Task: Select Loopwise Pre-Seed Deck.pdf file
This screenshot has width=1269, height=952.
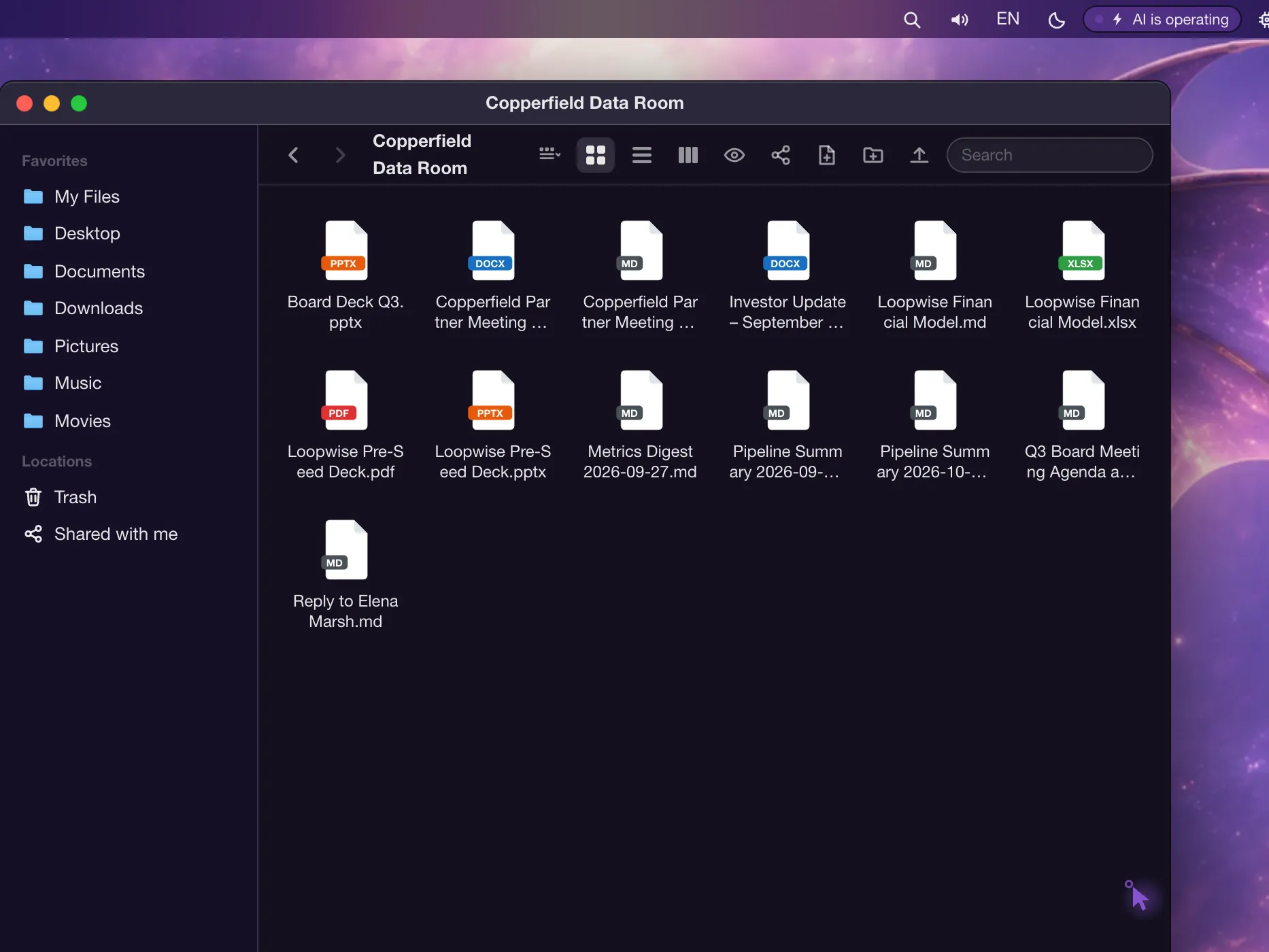Action: click(345, 424)
